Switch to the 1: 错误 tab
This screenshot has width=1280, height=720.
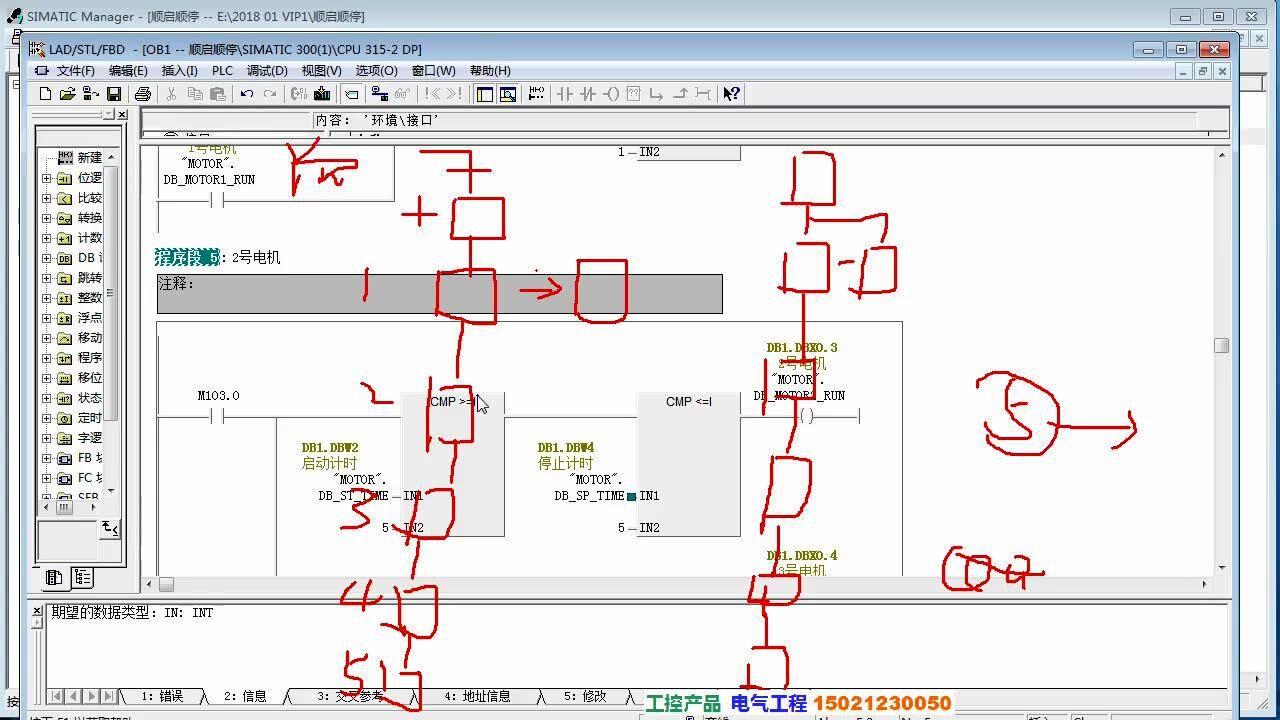pos(162,696)
